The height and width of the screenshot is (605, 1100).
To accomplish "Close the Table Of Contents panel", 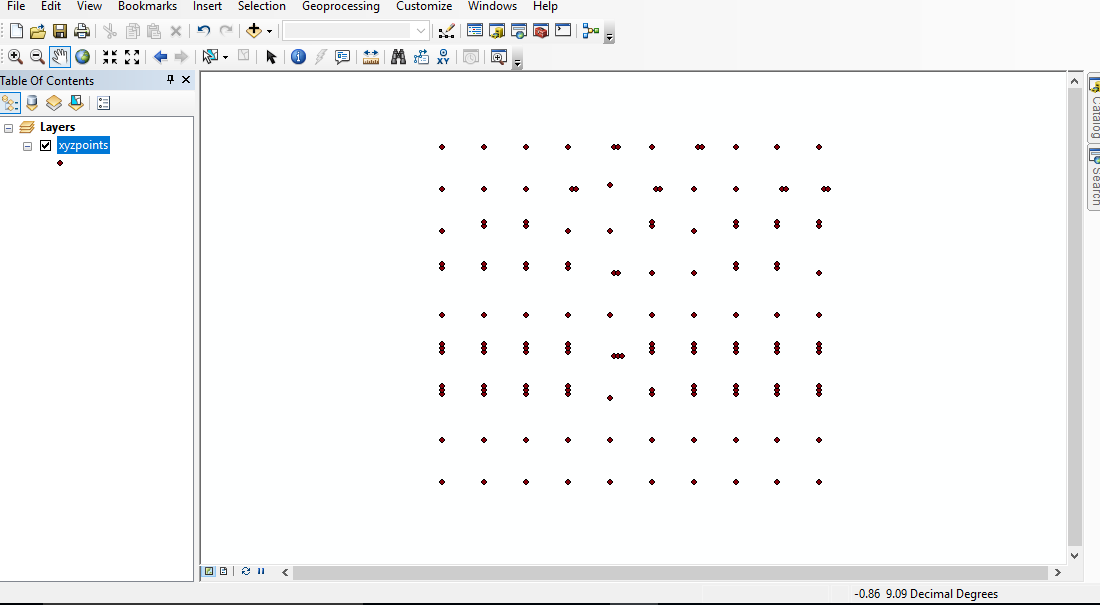I will [x=186, y=80].
